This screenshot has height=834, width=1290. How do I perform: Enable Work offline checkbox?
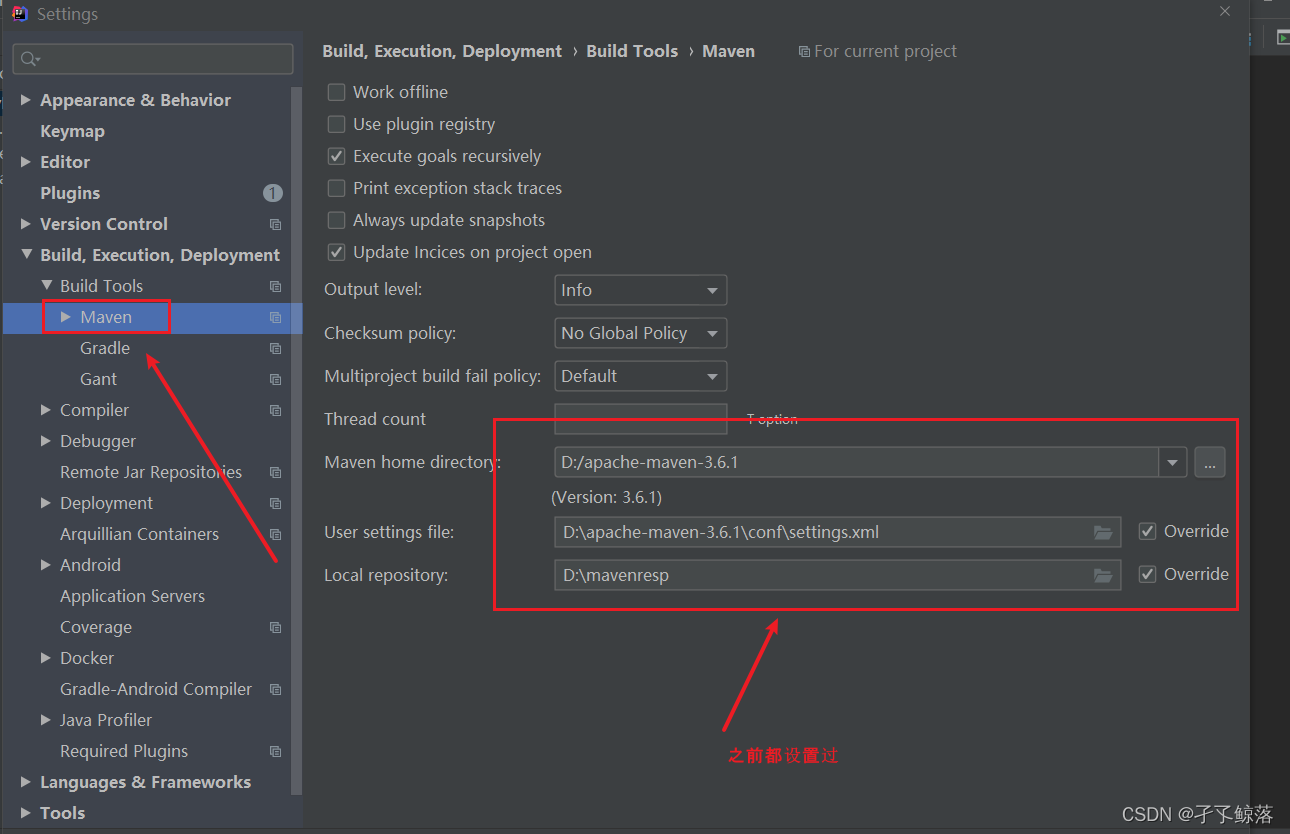(337, 92)
